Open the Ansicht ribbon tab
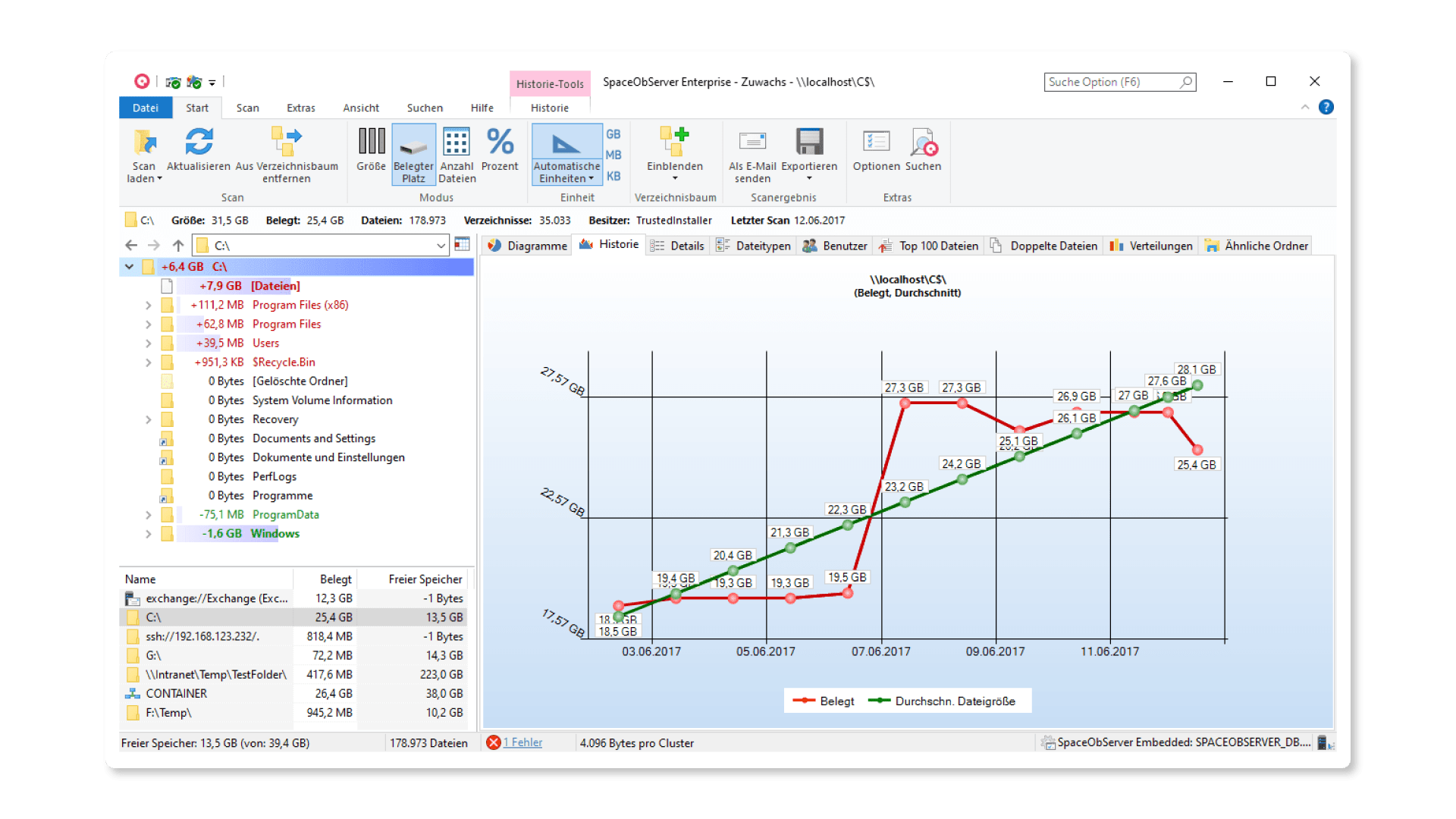Viewport: 1456px width, 819px height. coord(361,108)
